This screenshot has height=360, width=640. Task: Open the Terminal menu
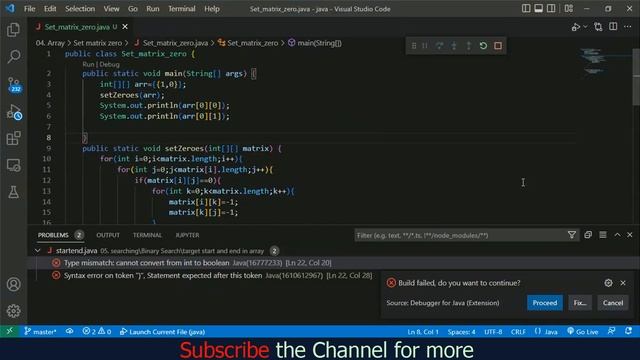(182, 9)
